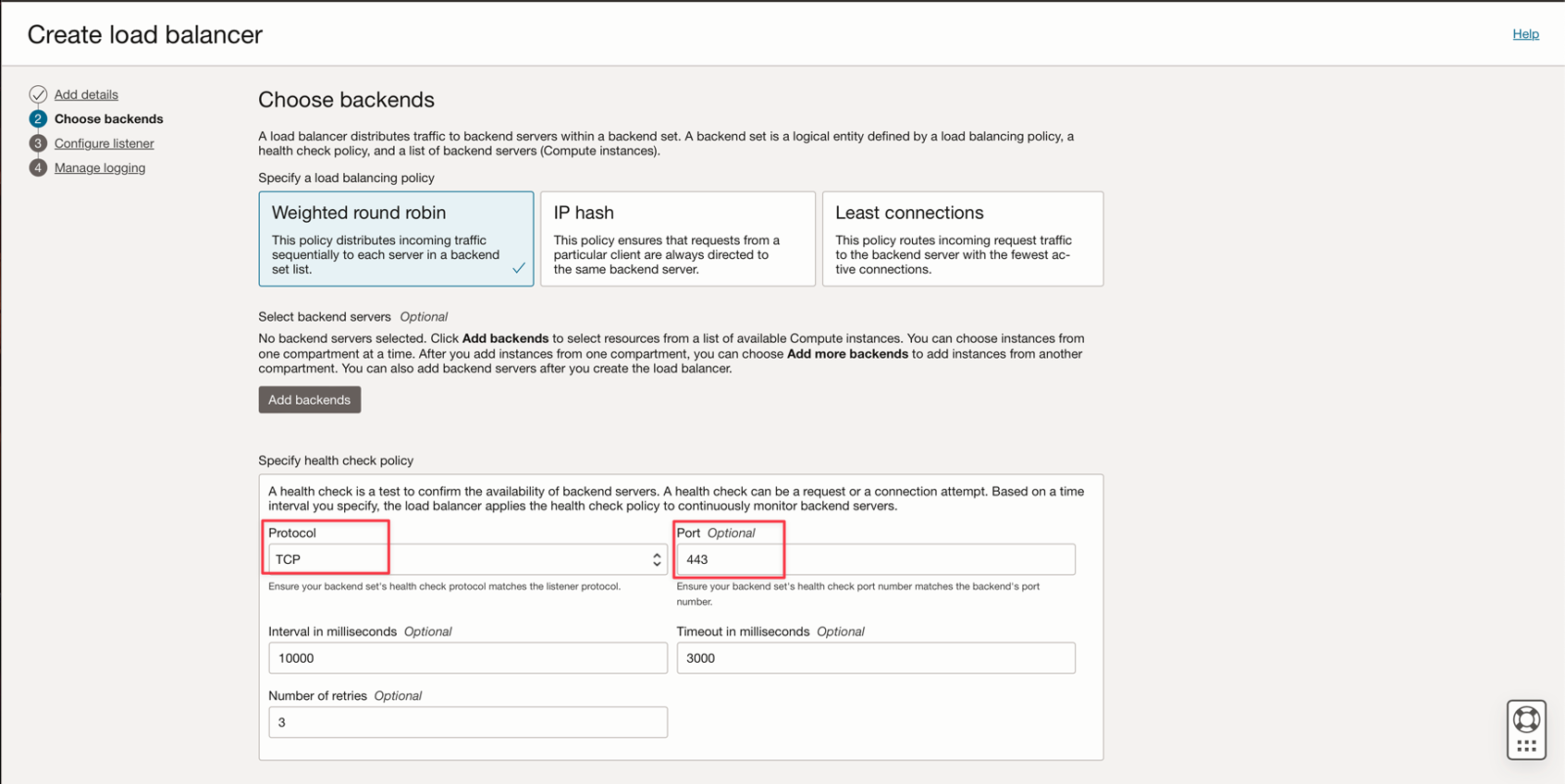Screen dimensions: 1565x784
Task: Click the completed checkmark step icon
Action: [x=38, y=94]
